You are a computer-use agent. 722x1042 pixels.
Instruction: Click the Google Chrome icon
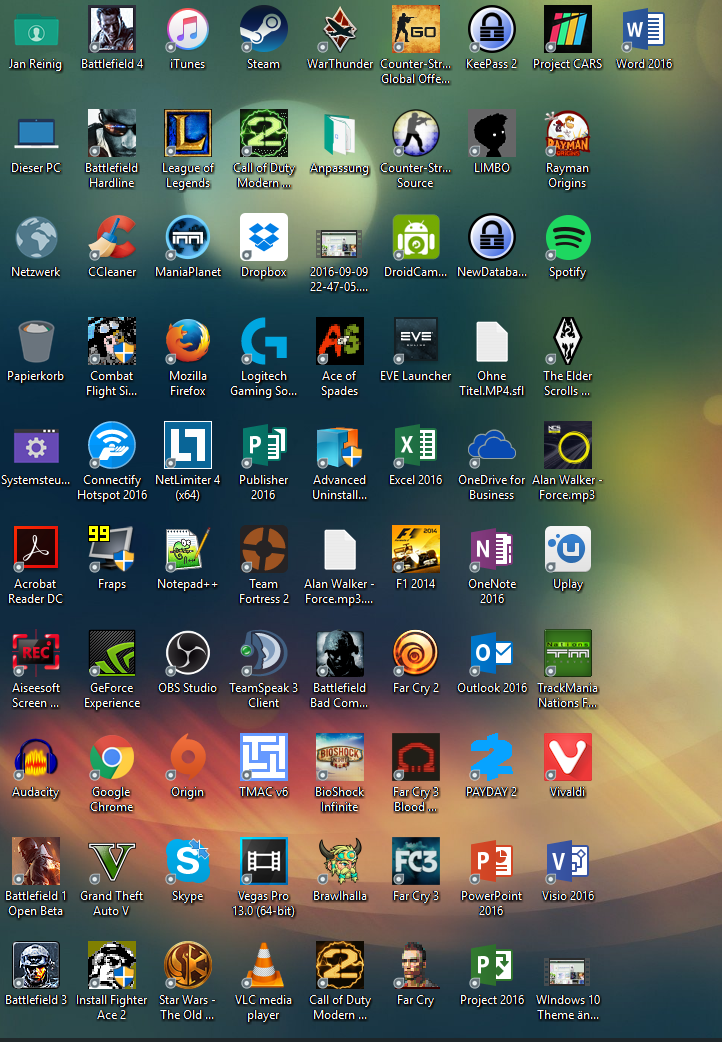coord(112,757)
